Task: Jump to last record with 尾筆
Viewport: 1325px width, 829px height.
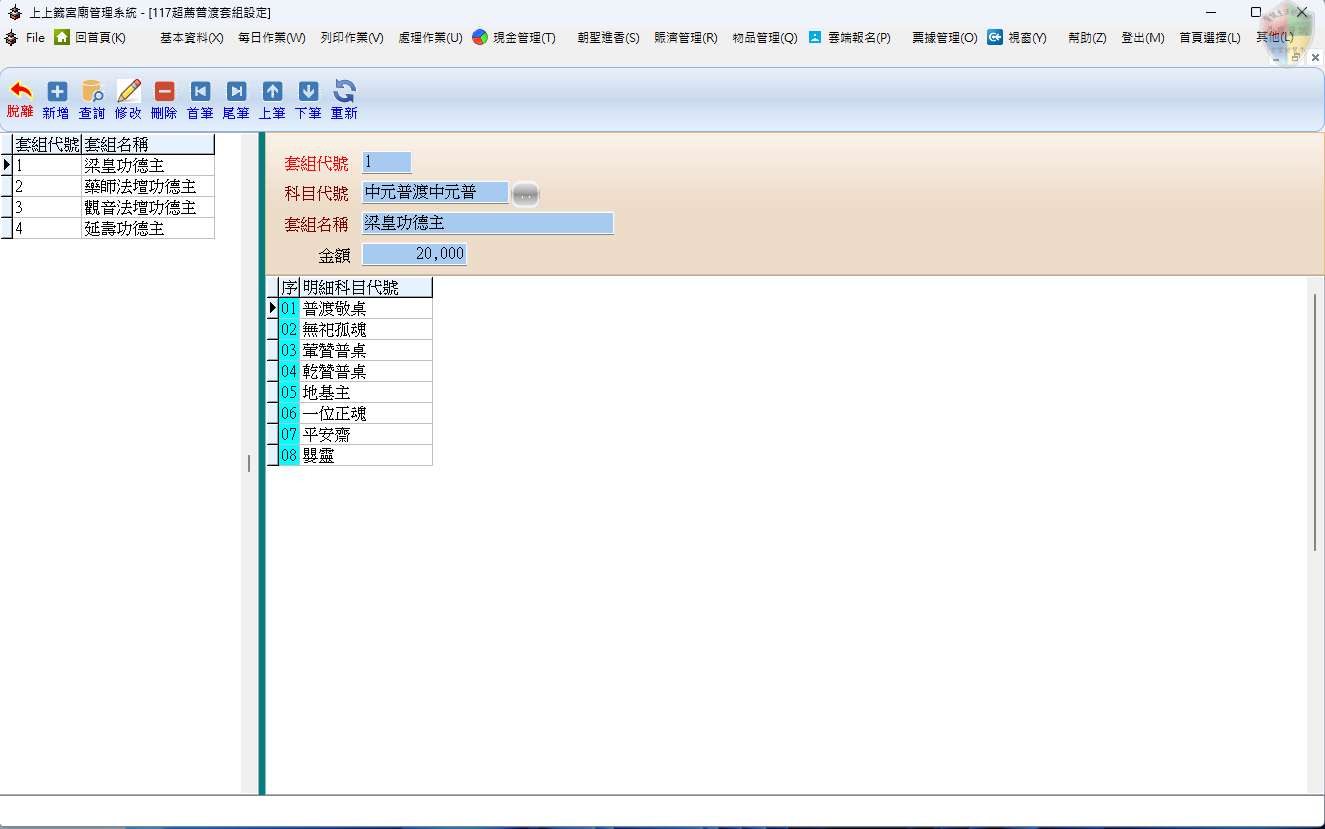Action: (236, 92)
